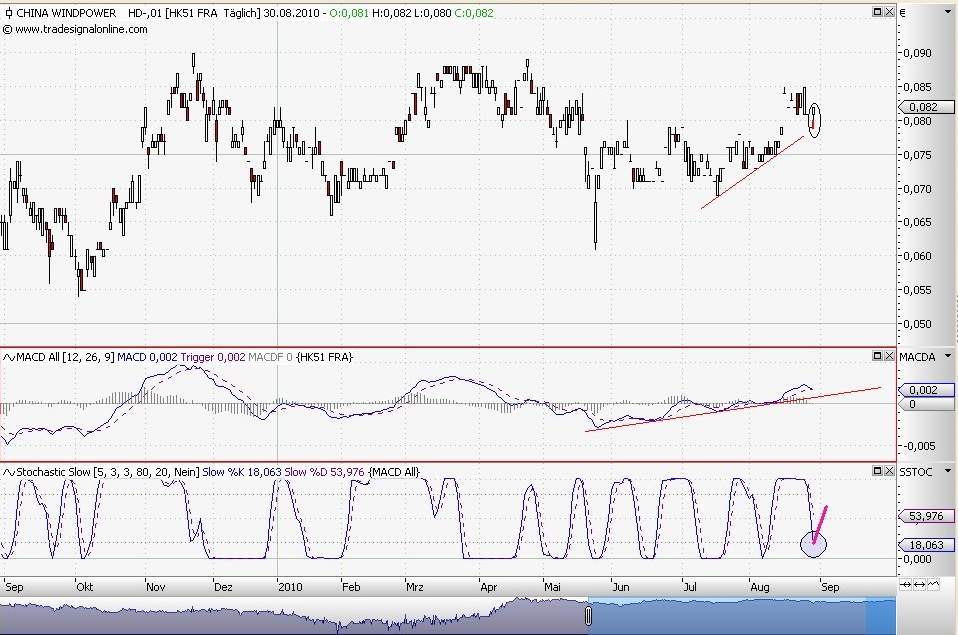Click the Slow %D 53,976 legend text
This screenshot has width=958, height=635.
324,472
